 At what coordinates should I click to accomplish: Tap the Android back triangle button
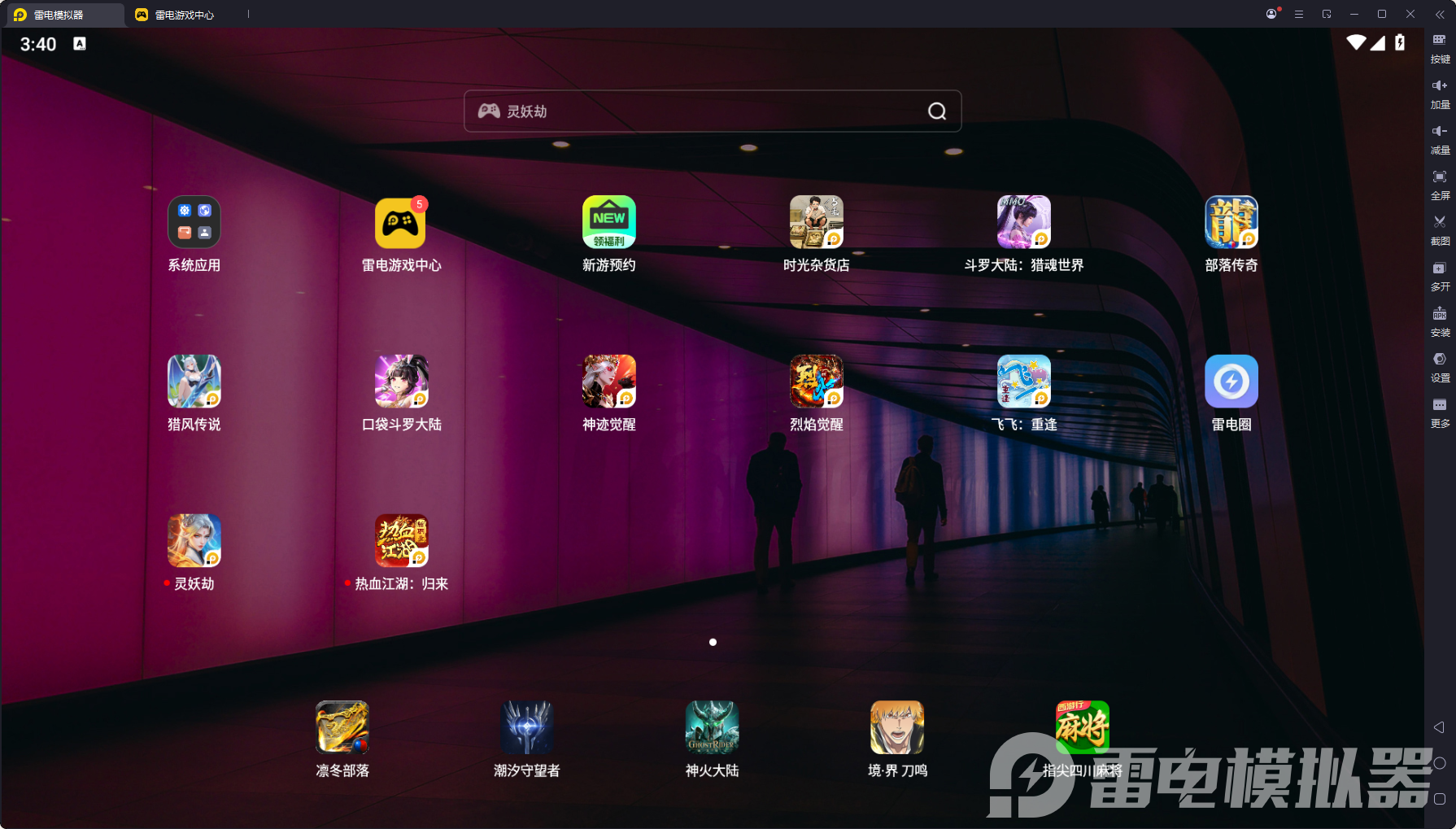(x=1439, y=727)
